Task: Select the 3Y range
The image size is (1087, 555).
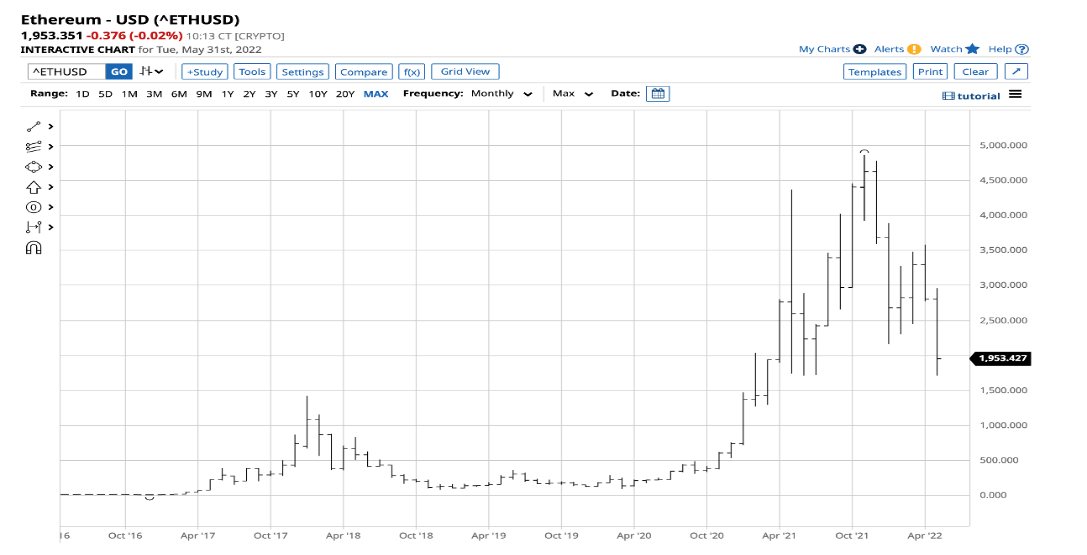Action: [271, 94]
